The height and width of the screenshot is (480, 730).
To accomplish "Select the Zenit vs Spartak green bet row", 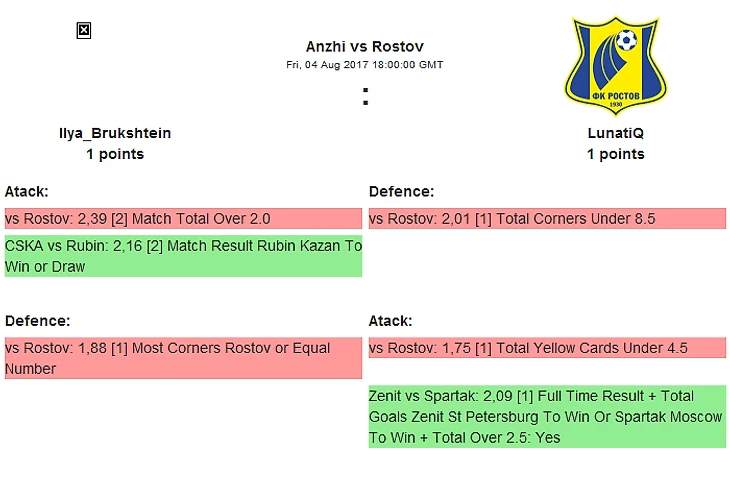I will point(547,416).
